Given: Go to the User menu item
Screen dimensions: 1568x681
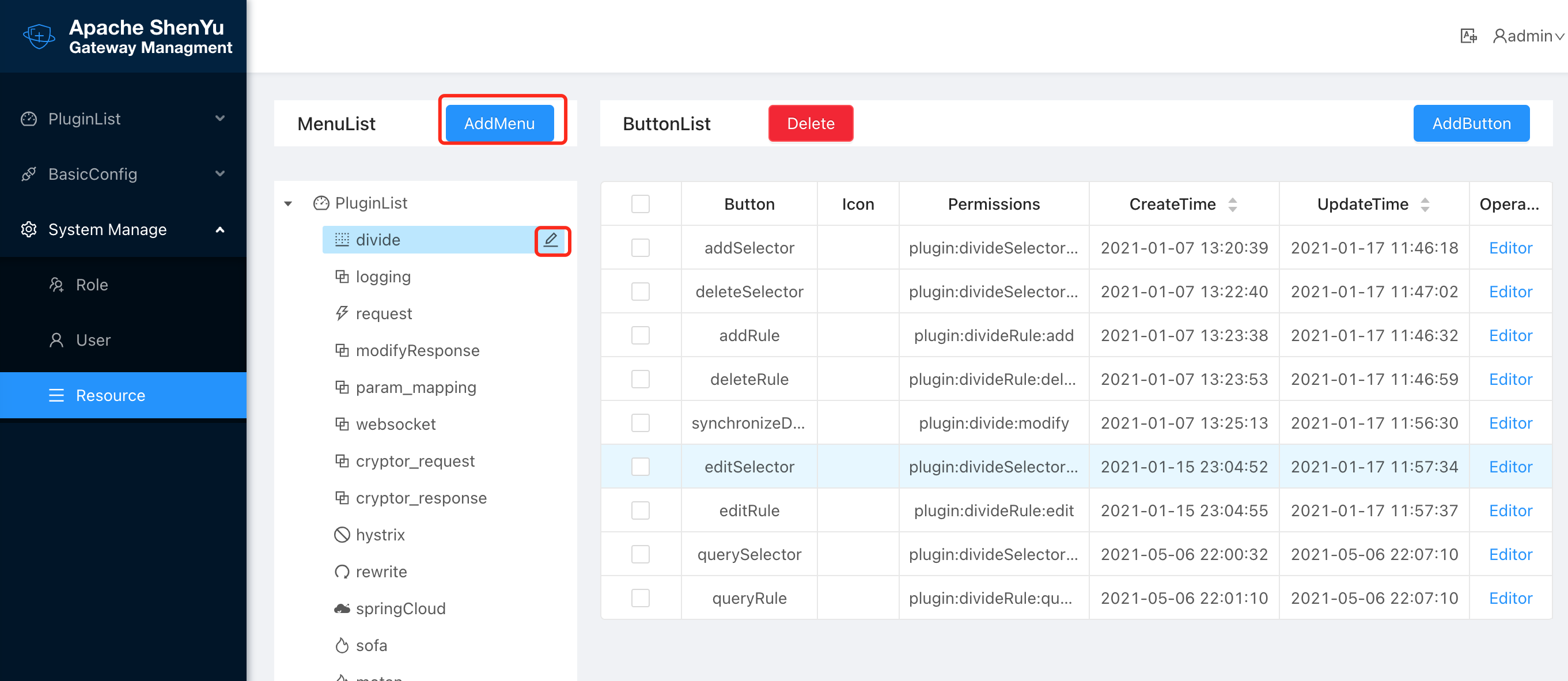Looking at the screenshot, I should [93, 339].
